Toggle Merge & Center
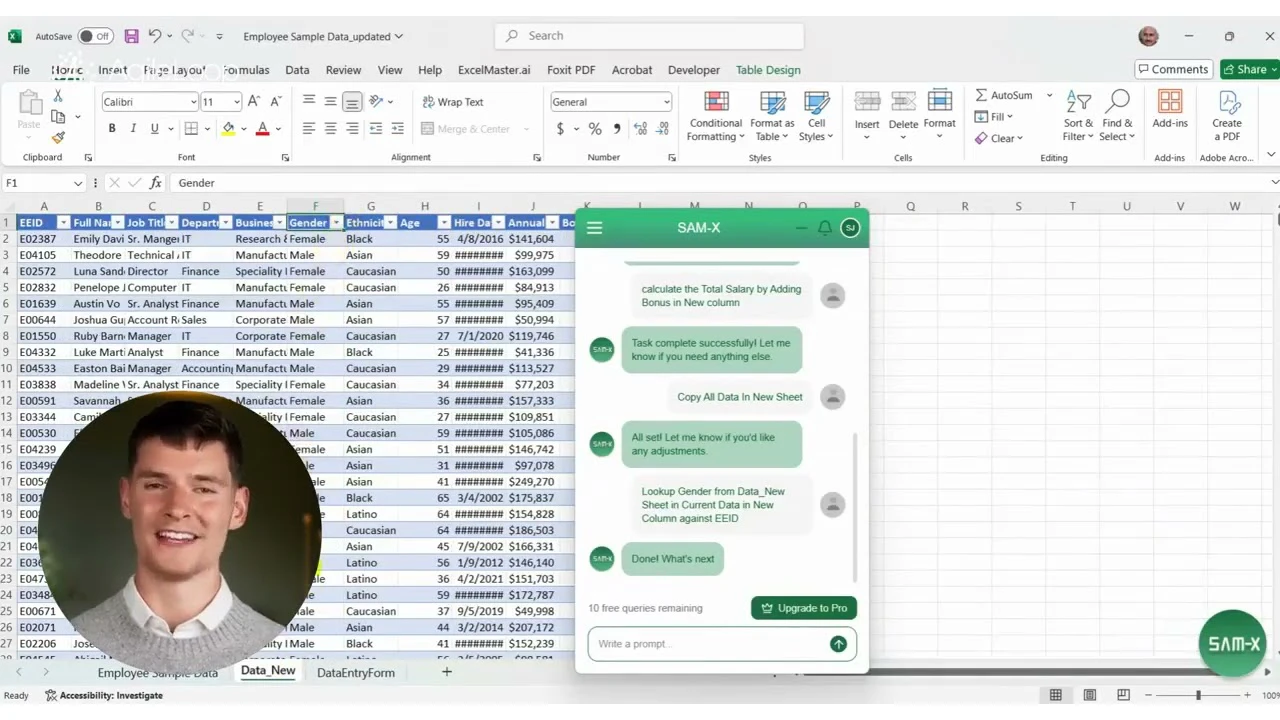The image size is (1280, 720). [467, 129]
